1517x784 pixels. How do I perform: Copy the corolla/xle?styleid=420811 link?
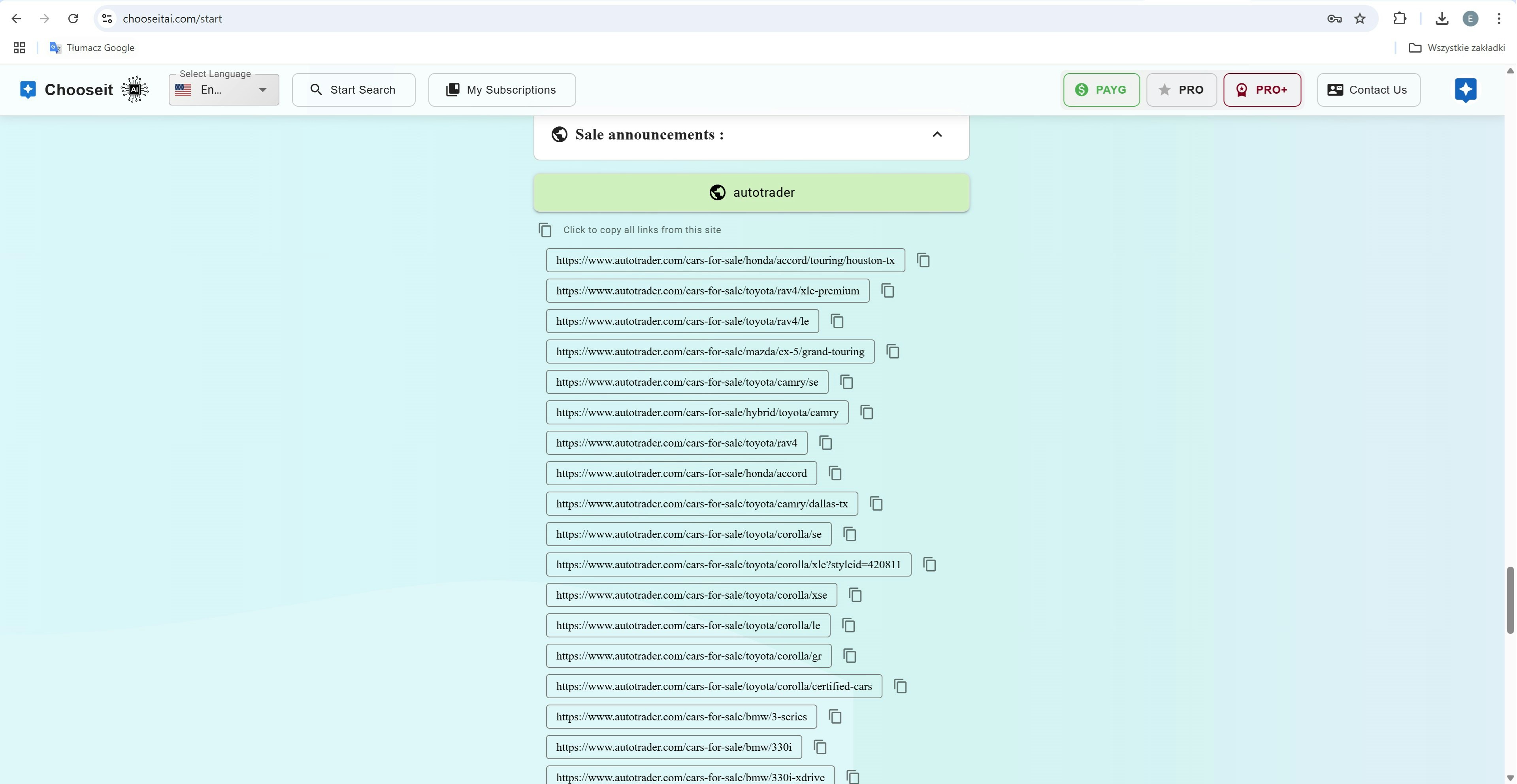point(929,565)
